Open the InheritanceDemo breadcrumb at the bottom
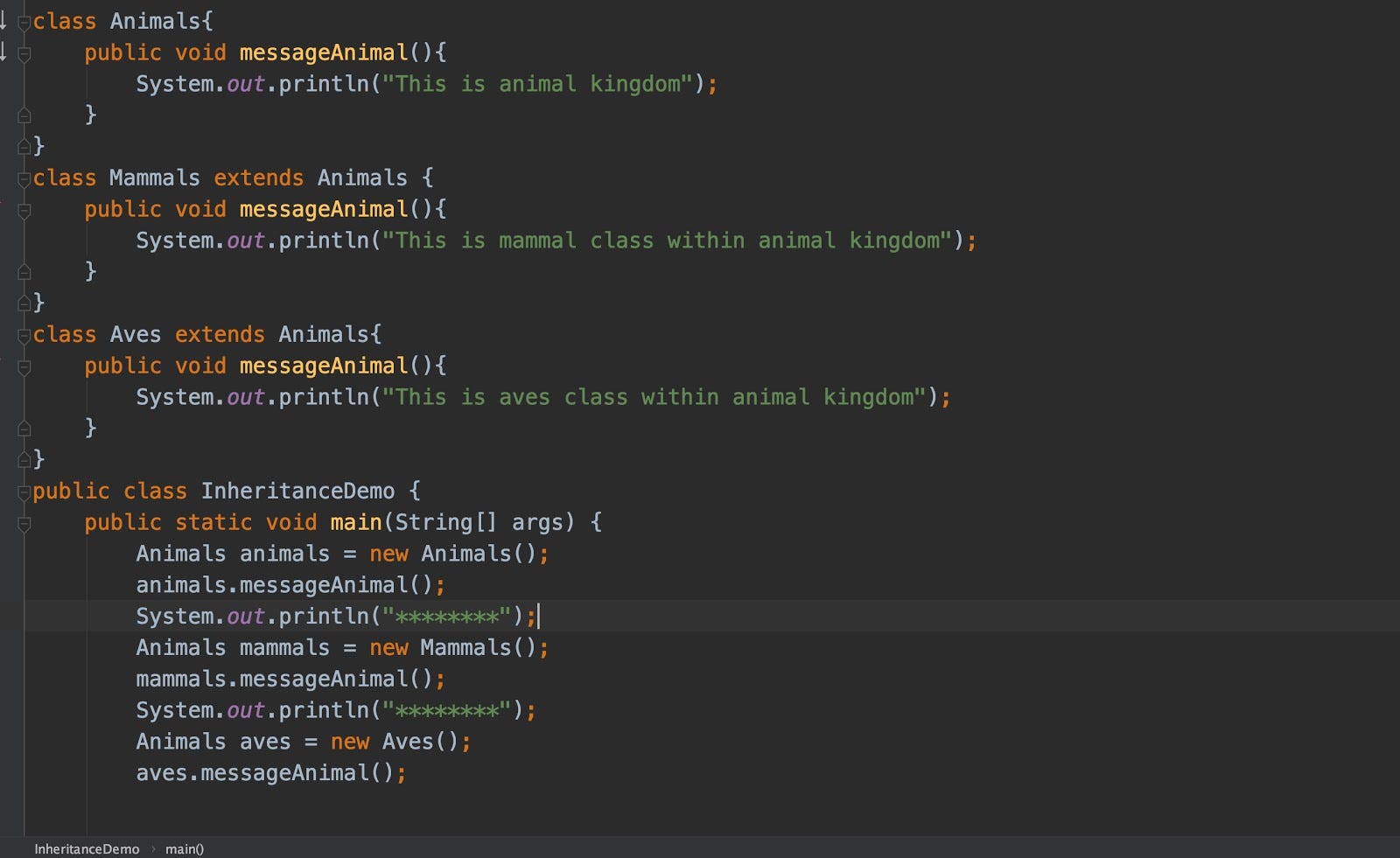 click(x=87, y=848)
